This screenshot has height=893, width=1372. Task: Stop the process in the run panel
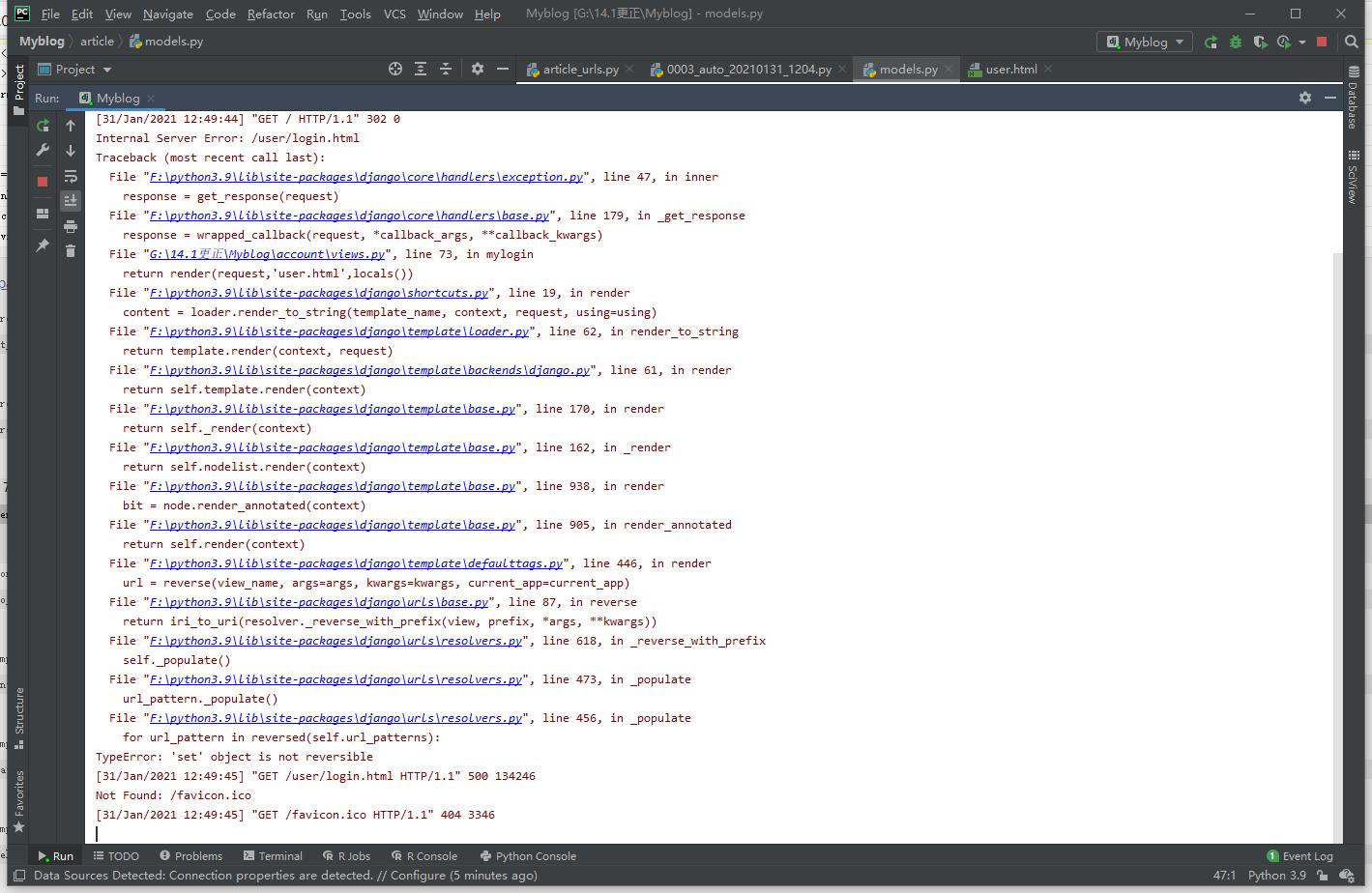point(43,181)
